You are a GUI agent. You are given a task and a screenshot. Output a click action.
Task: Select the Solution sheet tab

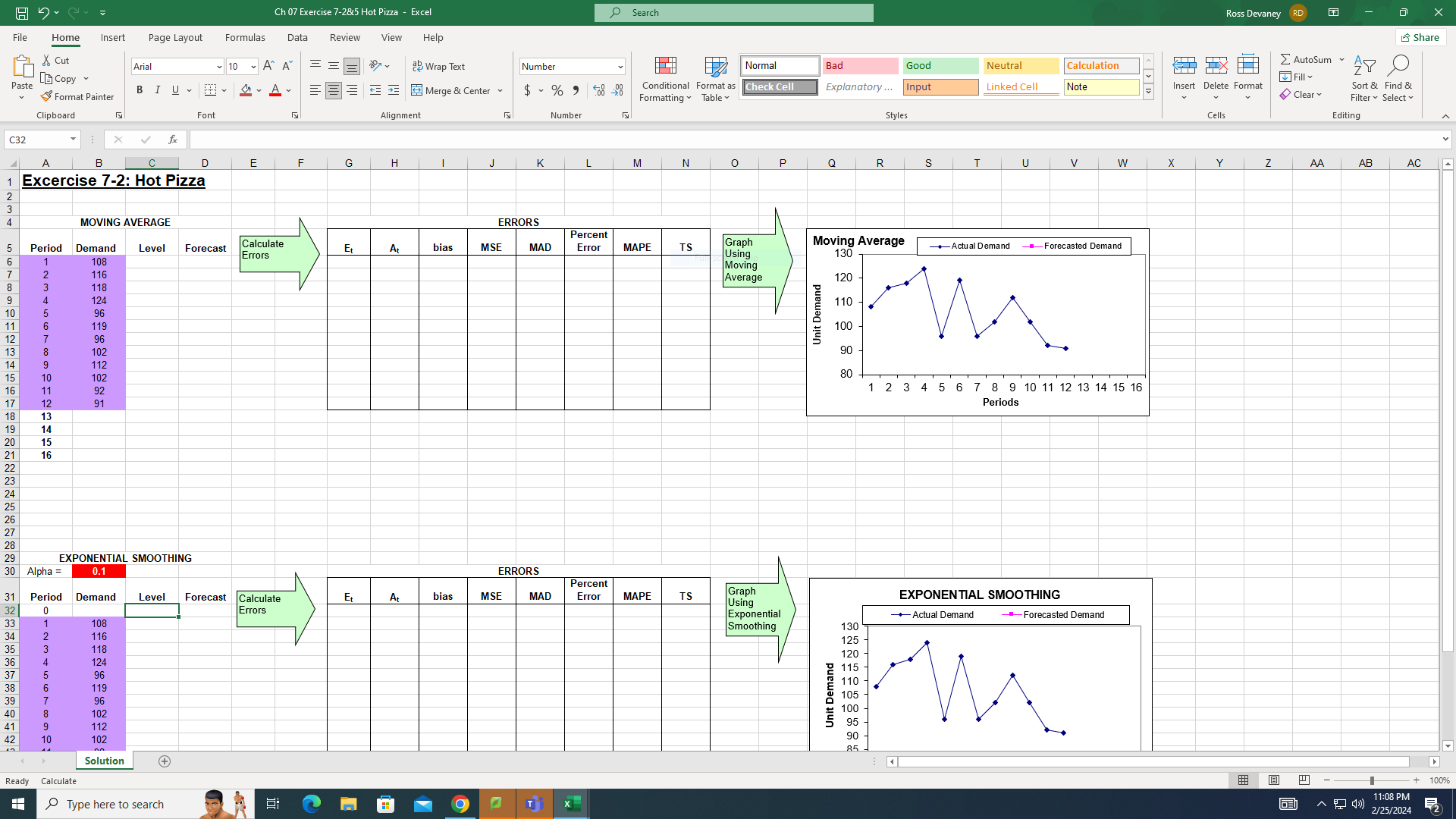pyautogui.click(x=104, y=761)
